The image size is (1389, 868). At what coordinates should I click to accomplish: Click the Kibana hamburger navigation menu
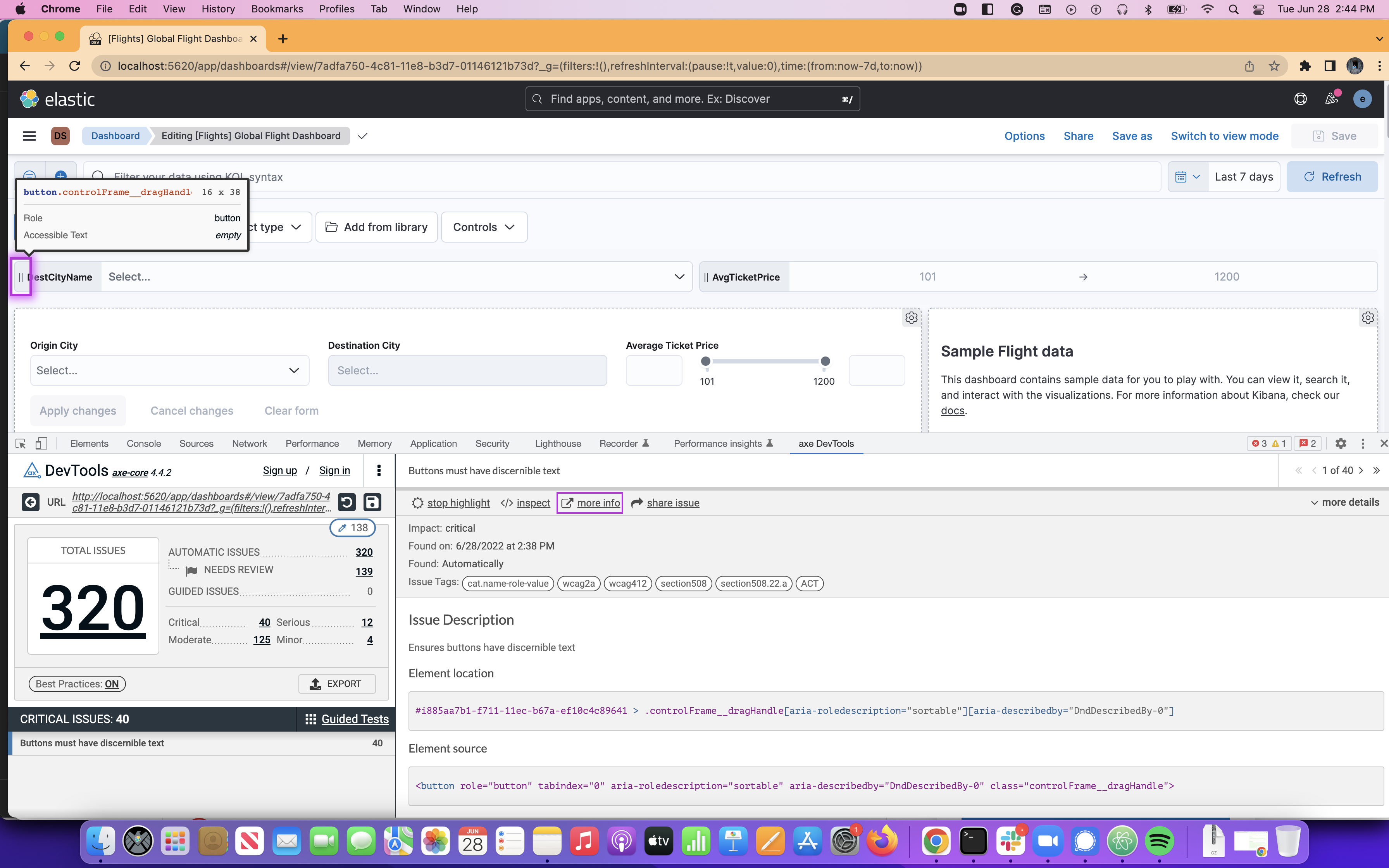29,136
